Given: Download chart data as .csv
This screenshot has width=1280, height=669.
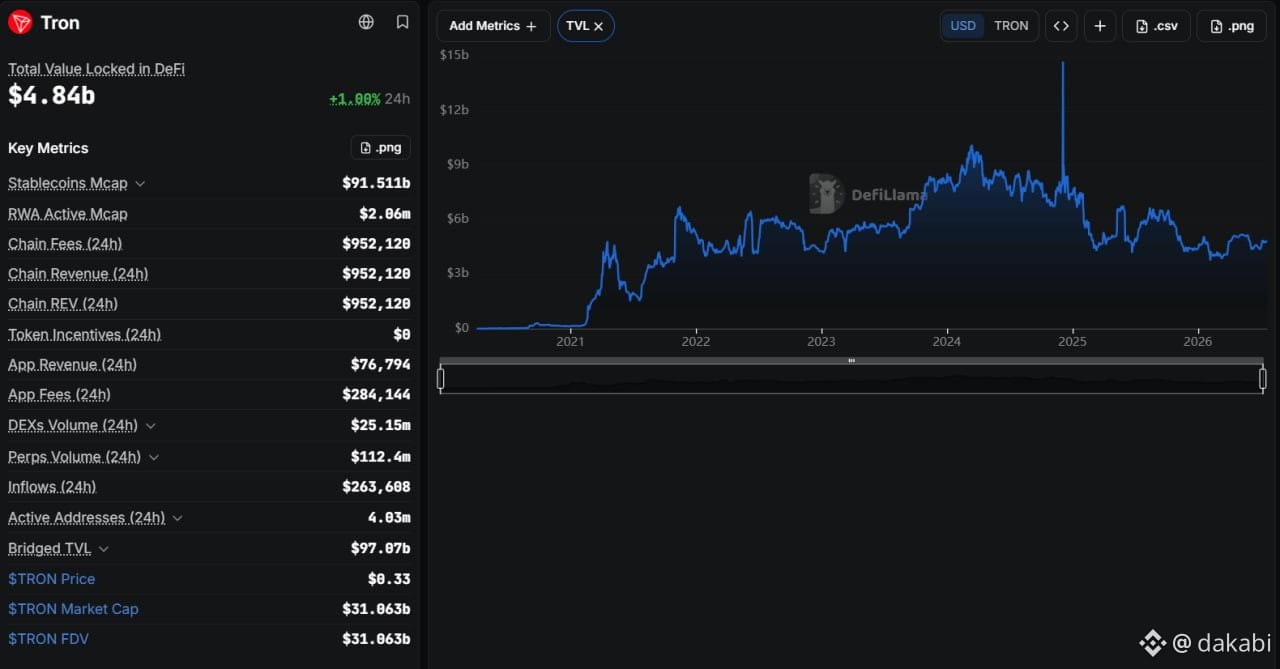Looking at the screenshot, I should (1156, 26).
